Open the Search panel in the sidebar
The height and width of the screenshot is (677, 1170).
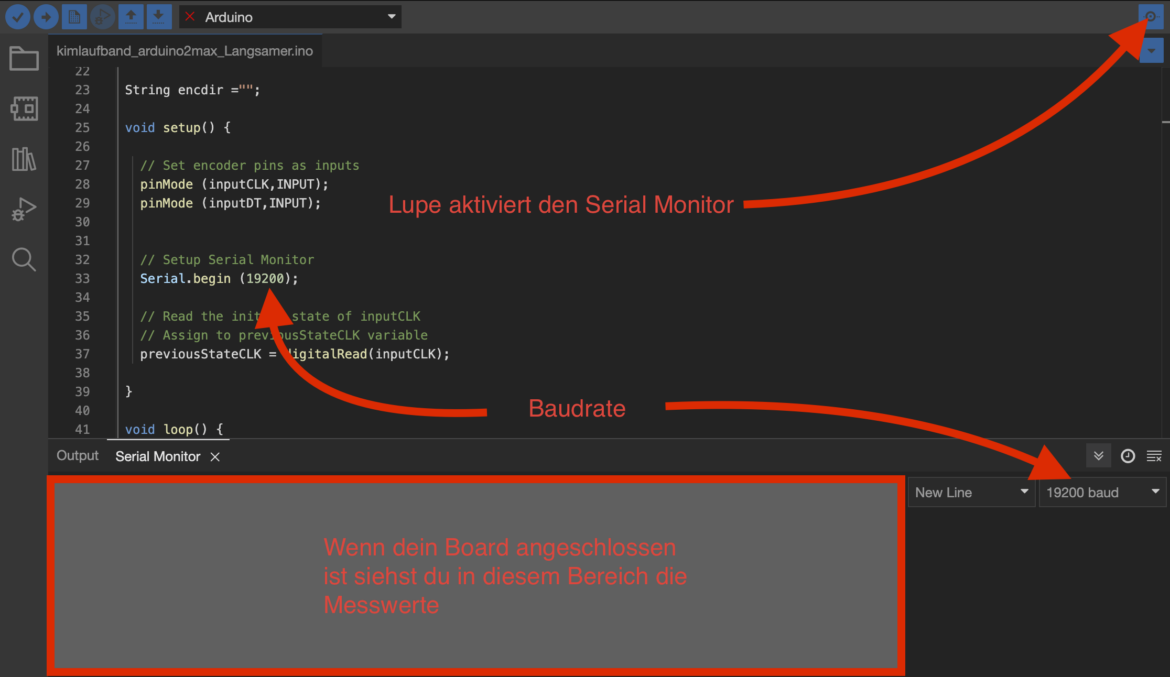(23, 259)
